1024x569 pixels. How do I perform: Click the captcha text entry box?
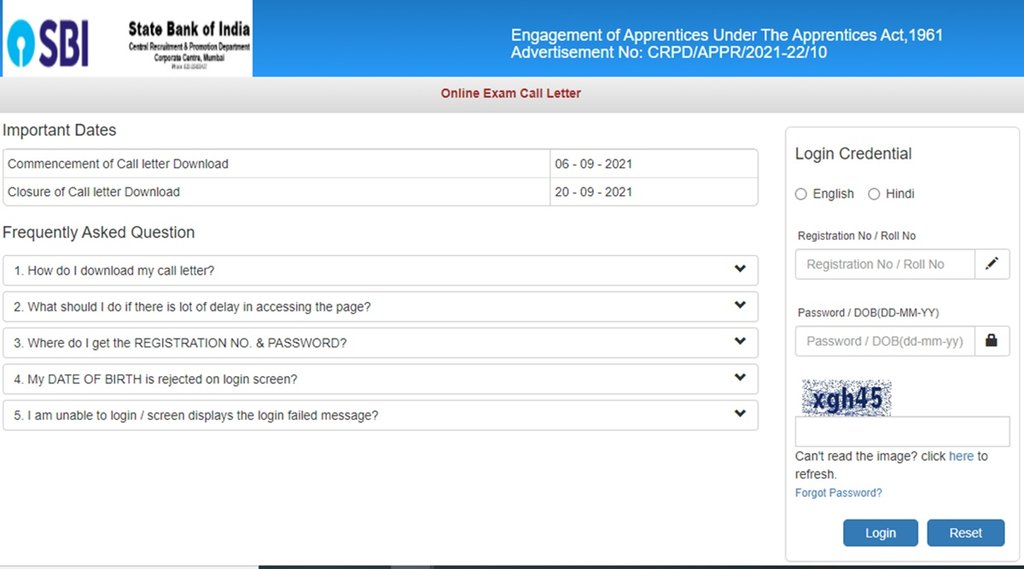click(x=902, y=432)
